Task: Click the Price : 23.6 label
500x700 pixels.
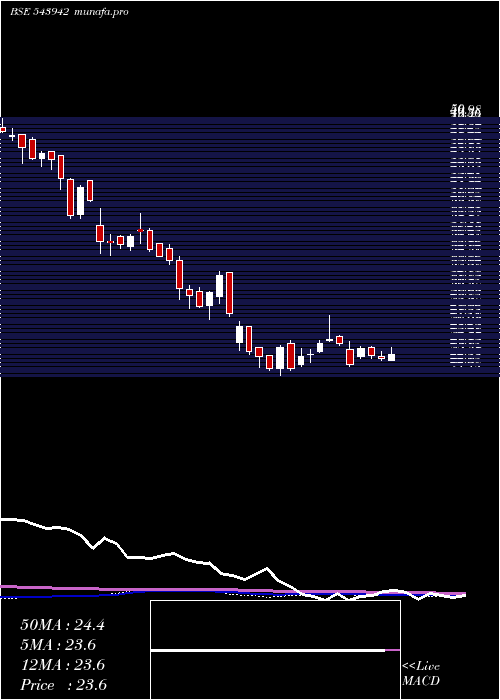Action: pos(63,685)
